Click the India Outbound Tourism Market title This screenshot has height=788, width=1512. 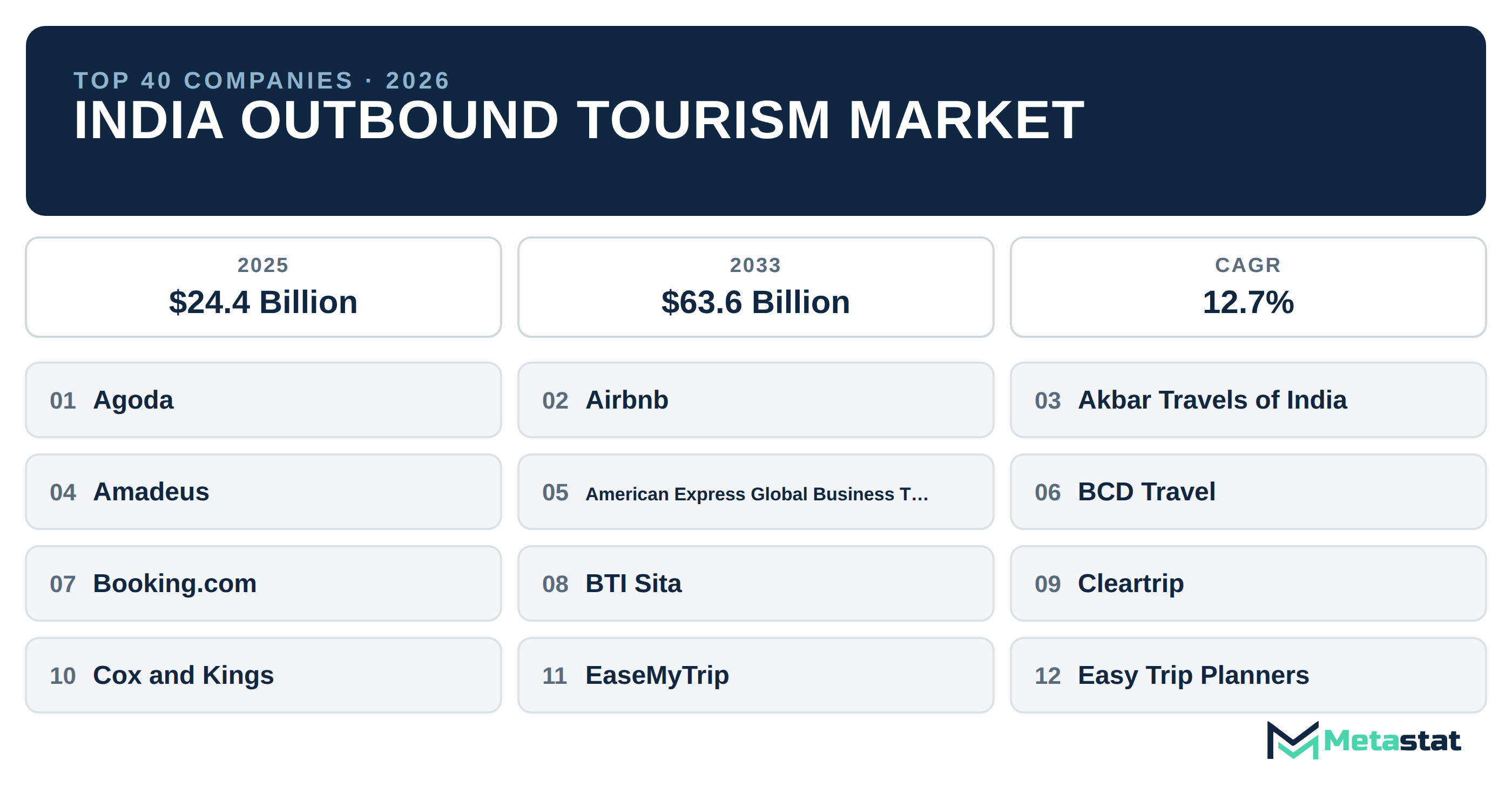tap(579, 120)
